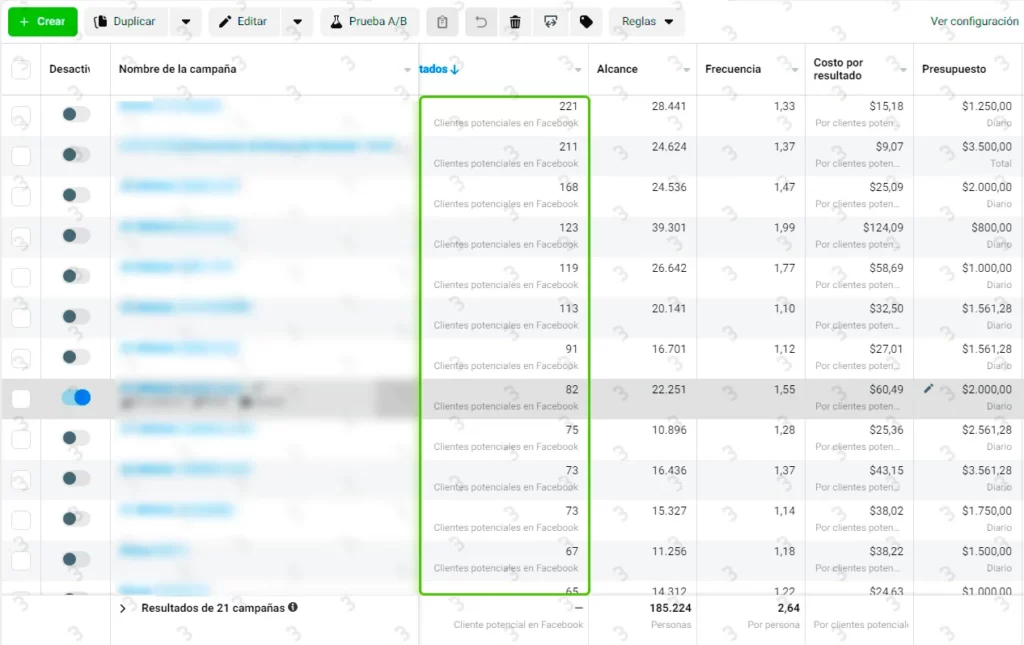Expand the Resultados de 21 campañas row
The width and height of the screenshot is (1024, 645).
(123, 608)
